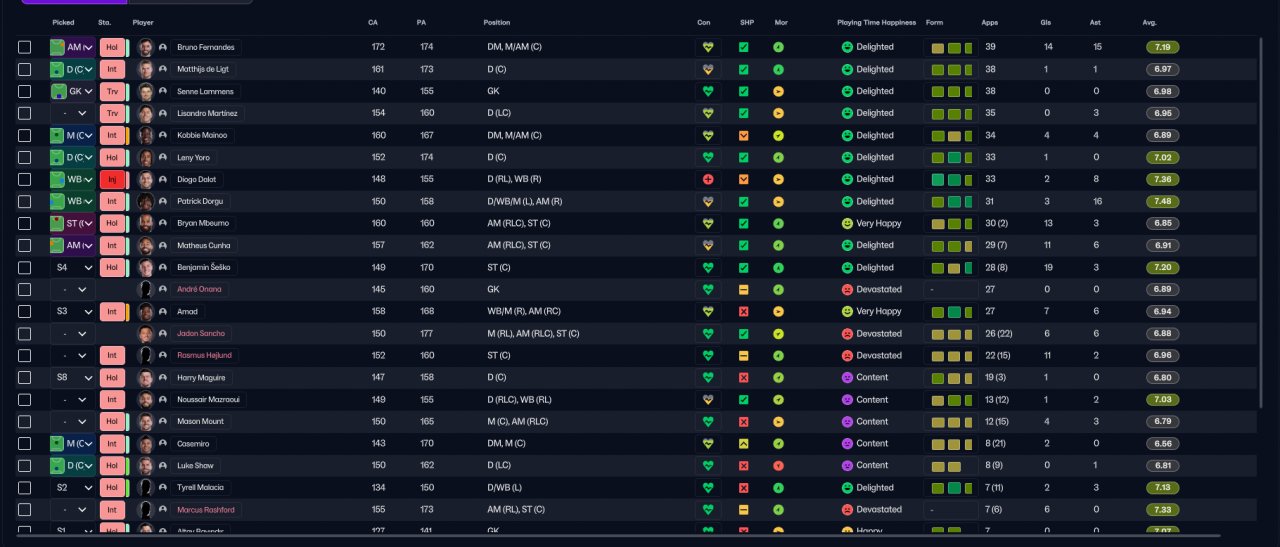Check the row box for Jadon Sancho
This screenshot has height=547, width=1280.
(25, 333)
